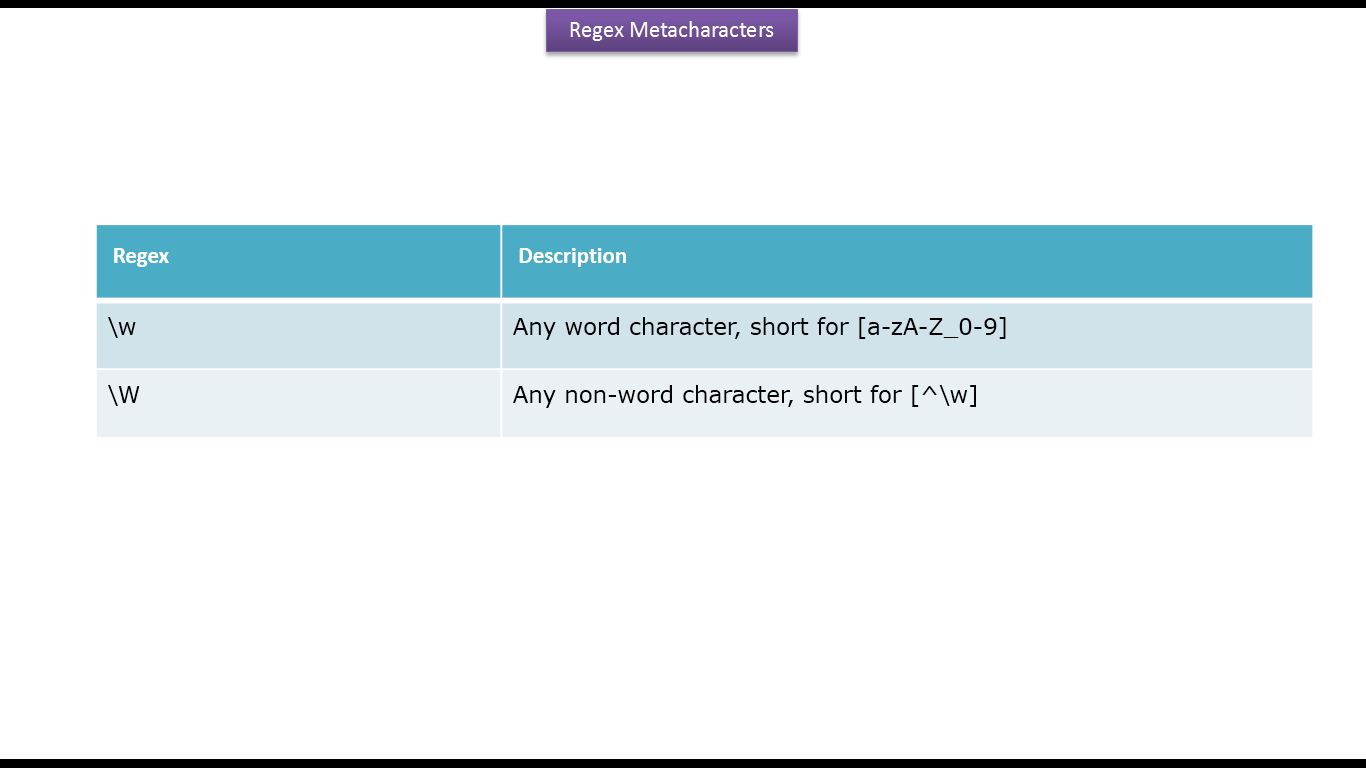The width and height of the screenshot is (1366, 768).
Task: Click the uppercase \W regex cell
Action: (298, 403)
